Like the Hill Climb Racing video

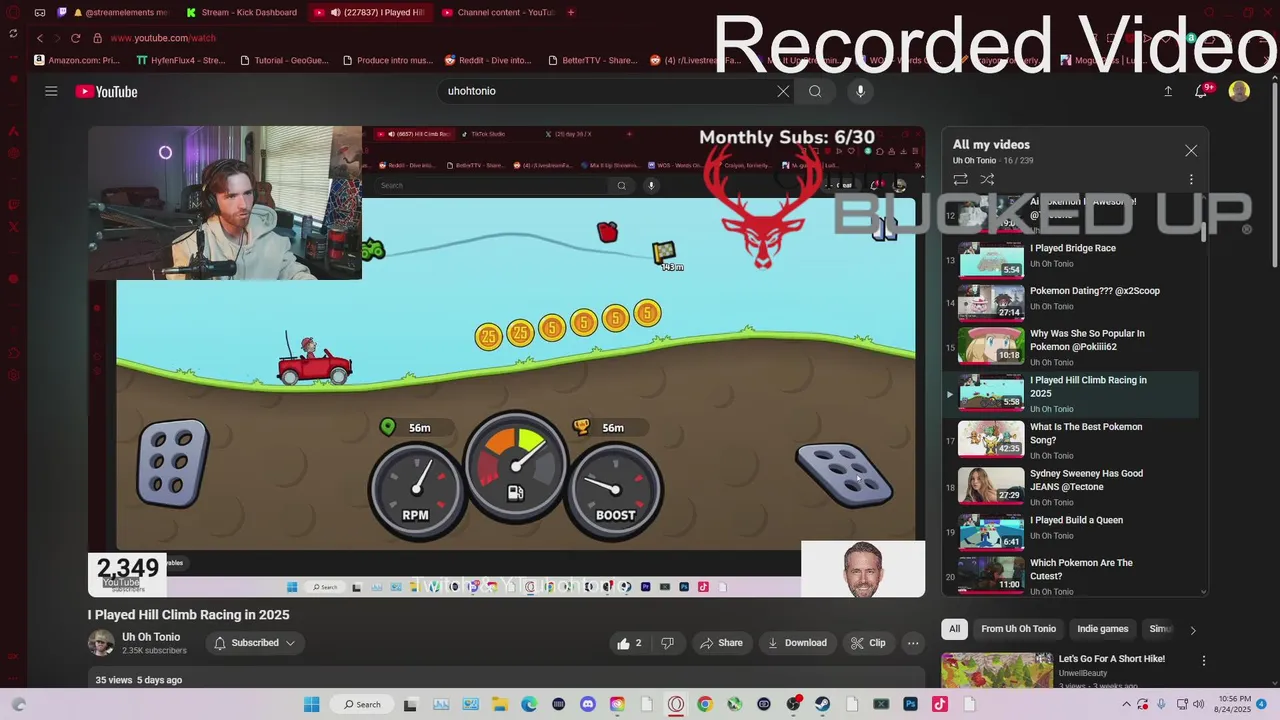630,643
